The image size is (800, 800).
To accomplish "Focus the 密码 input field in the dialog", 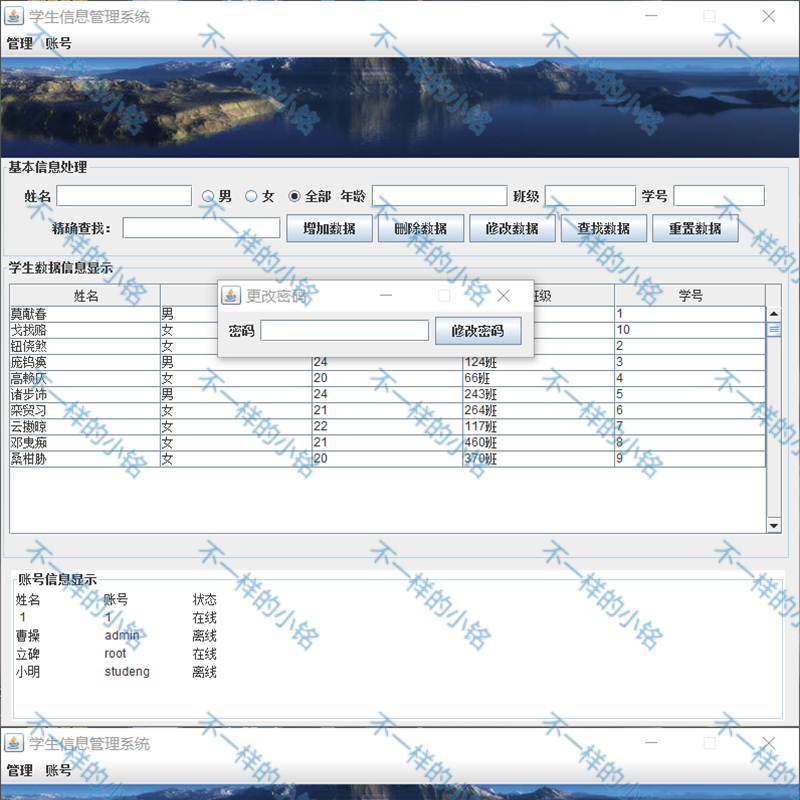I will click(344, 331).
